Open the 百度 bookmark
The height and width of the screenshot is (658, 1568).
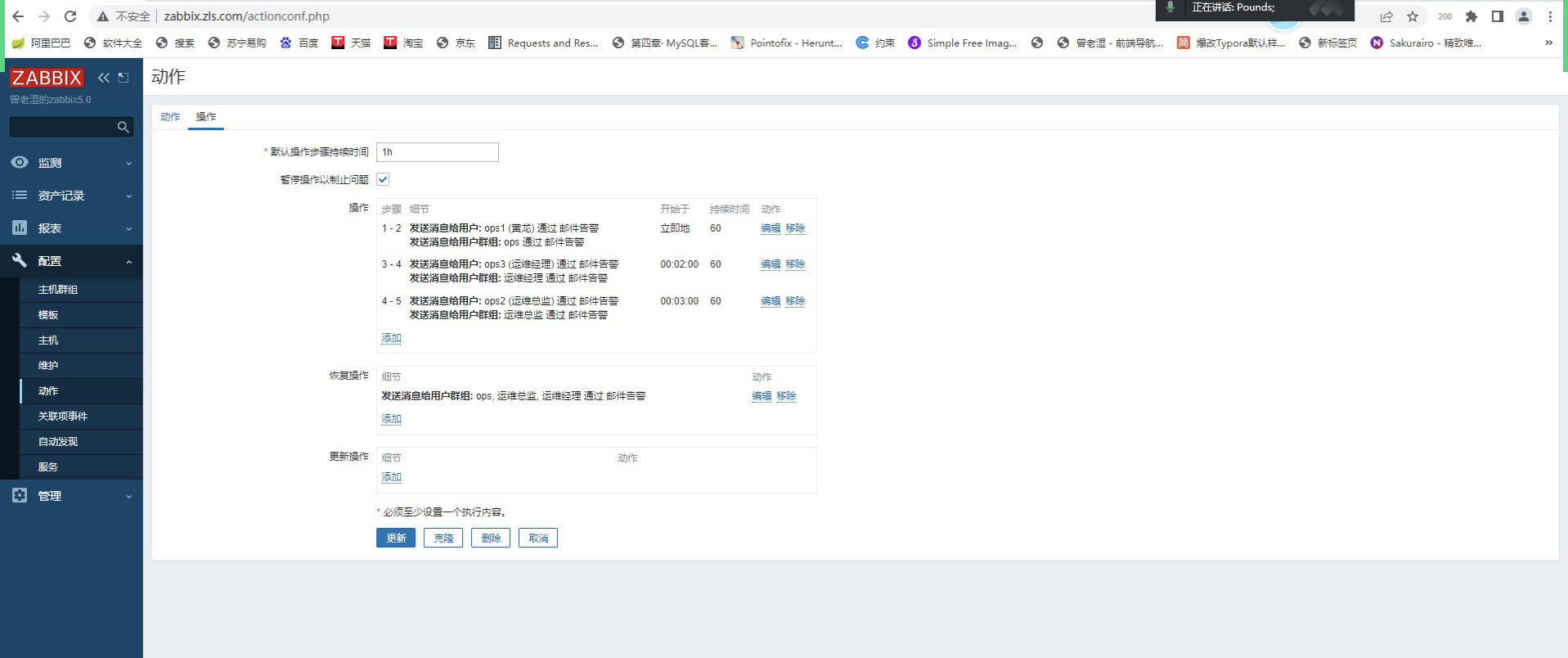299,43
